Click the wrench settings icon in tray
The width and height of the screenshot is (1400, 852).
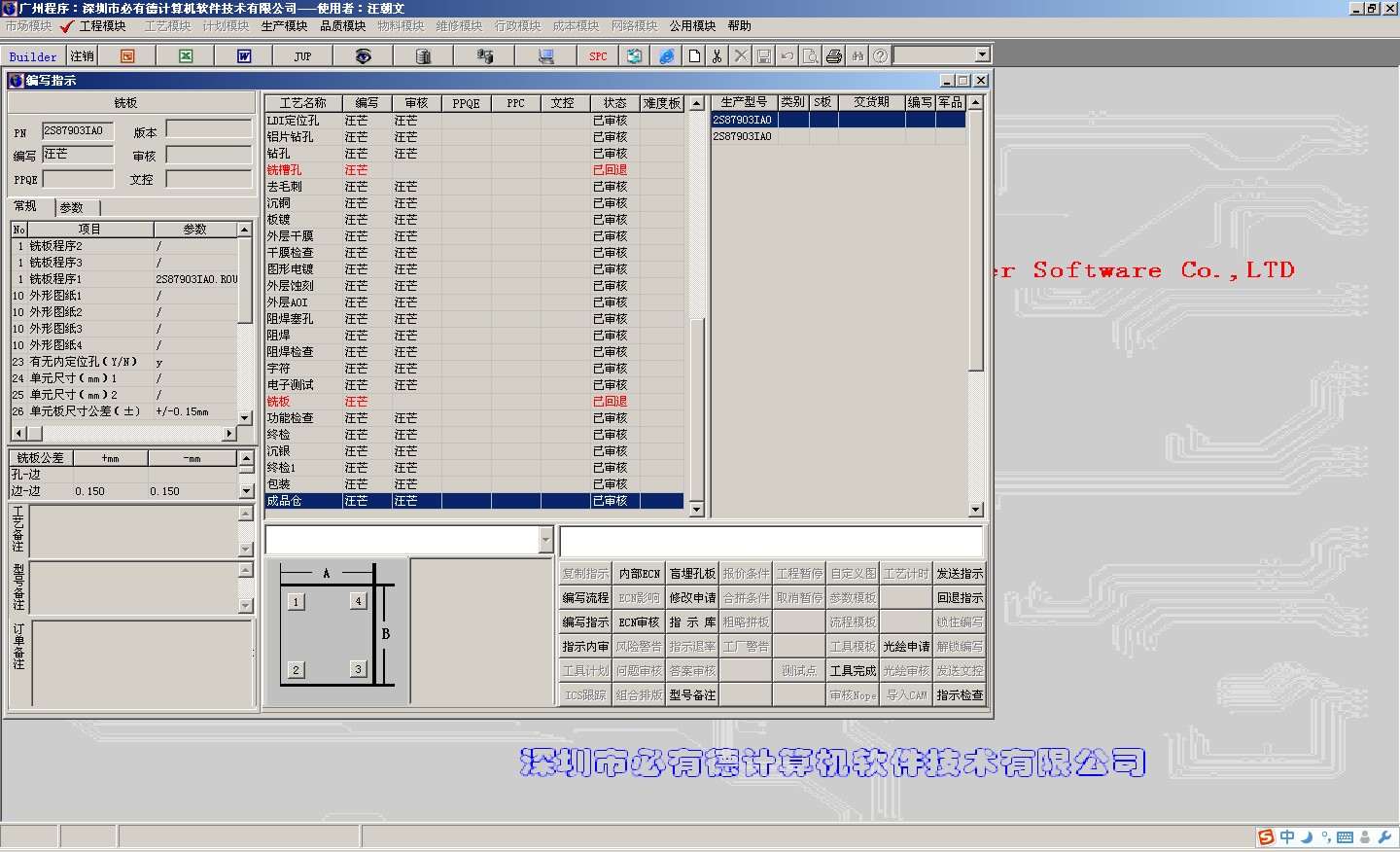click(1385, 837)
